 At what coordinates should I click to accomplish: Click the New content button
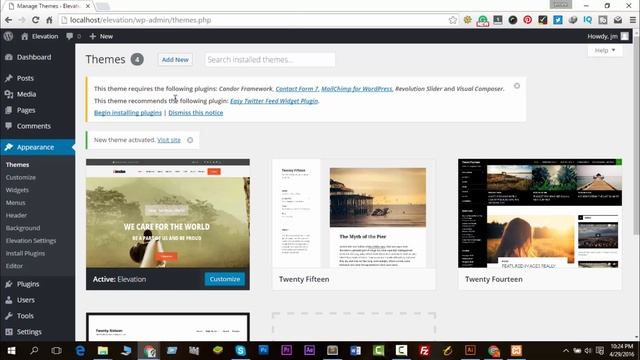[x=101, y=36]
